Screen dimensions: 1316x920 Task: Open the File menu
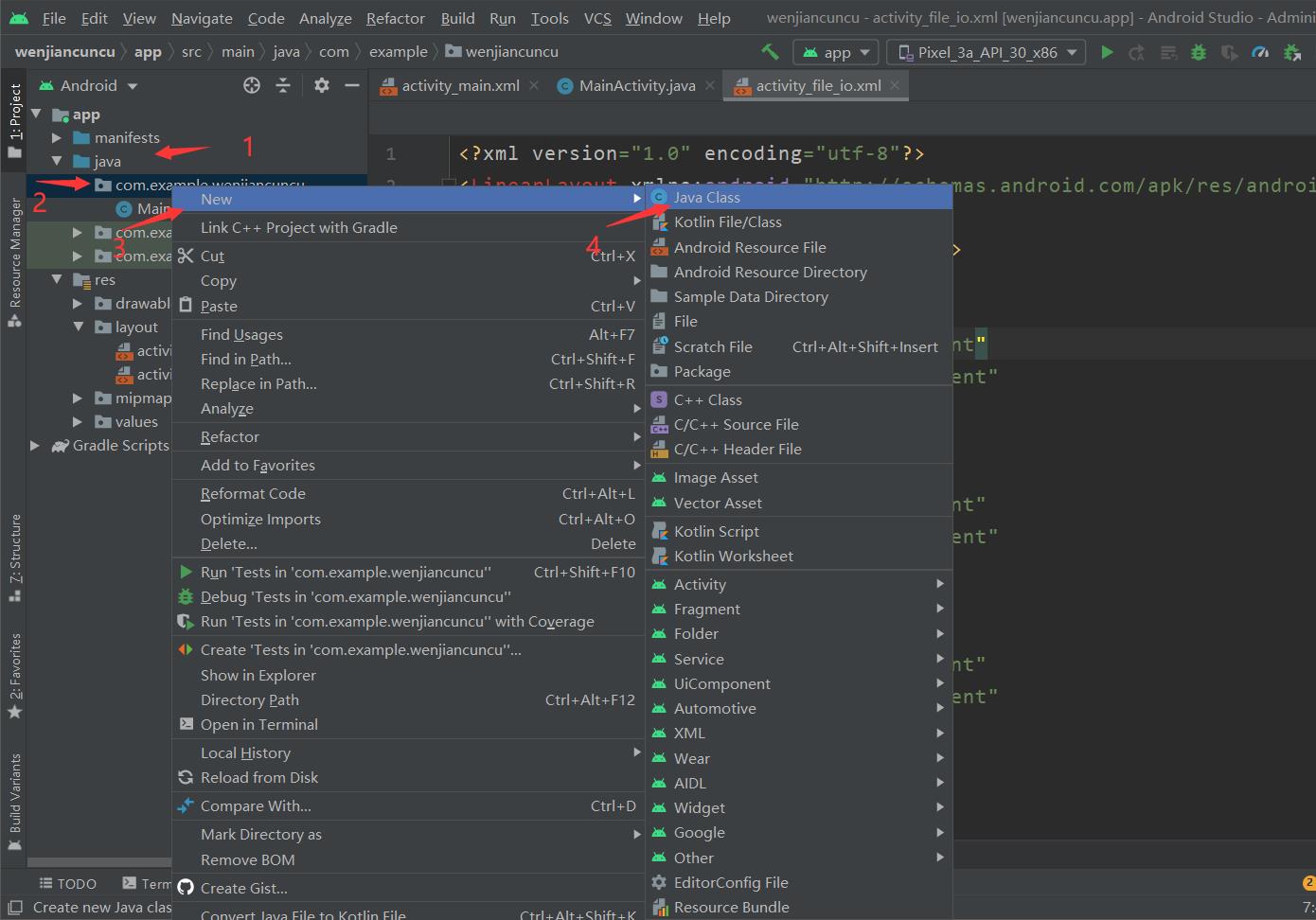54,18
